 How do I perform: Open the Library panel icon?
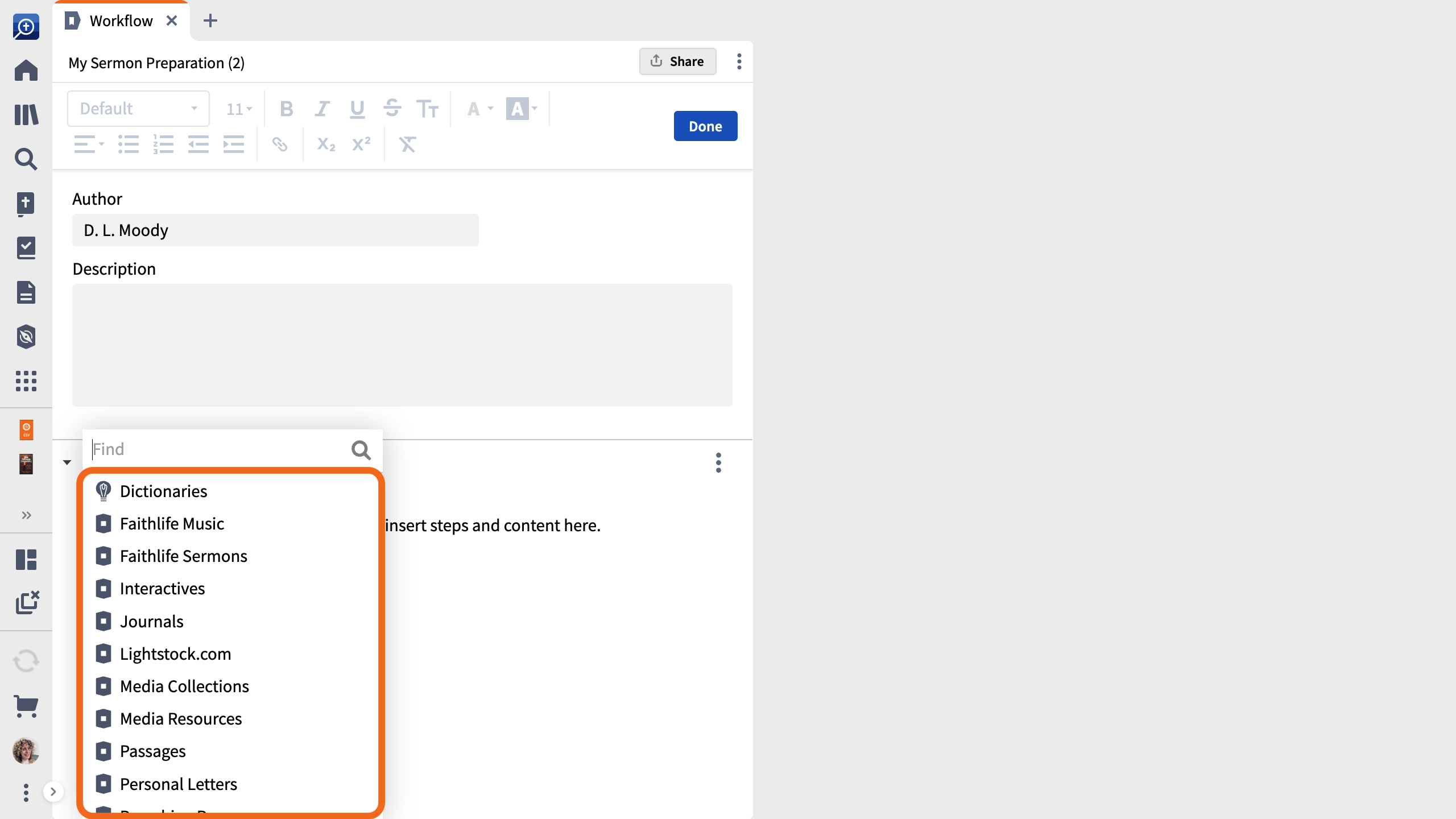(x=26, y=114)
